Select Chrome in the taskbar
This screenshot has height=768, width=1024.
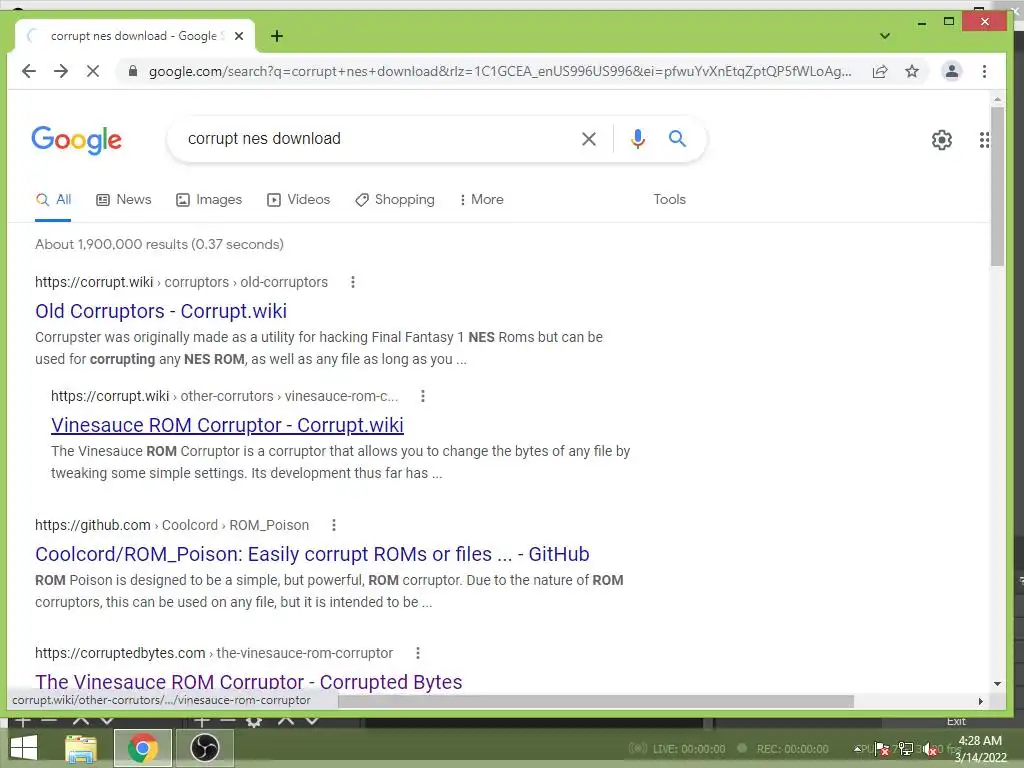pos(142,748)
